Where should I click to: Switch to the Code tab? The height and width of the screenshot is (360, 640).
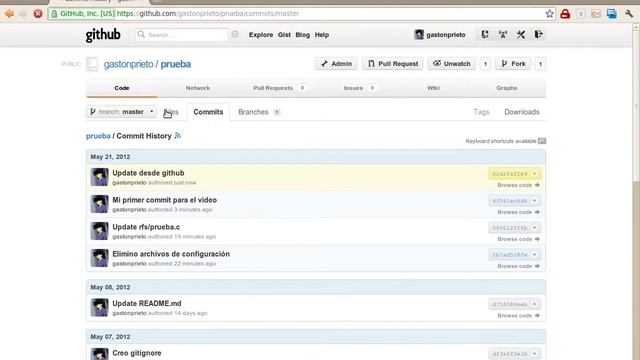tap(122, 88)
